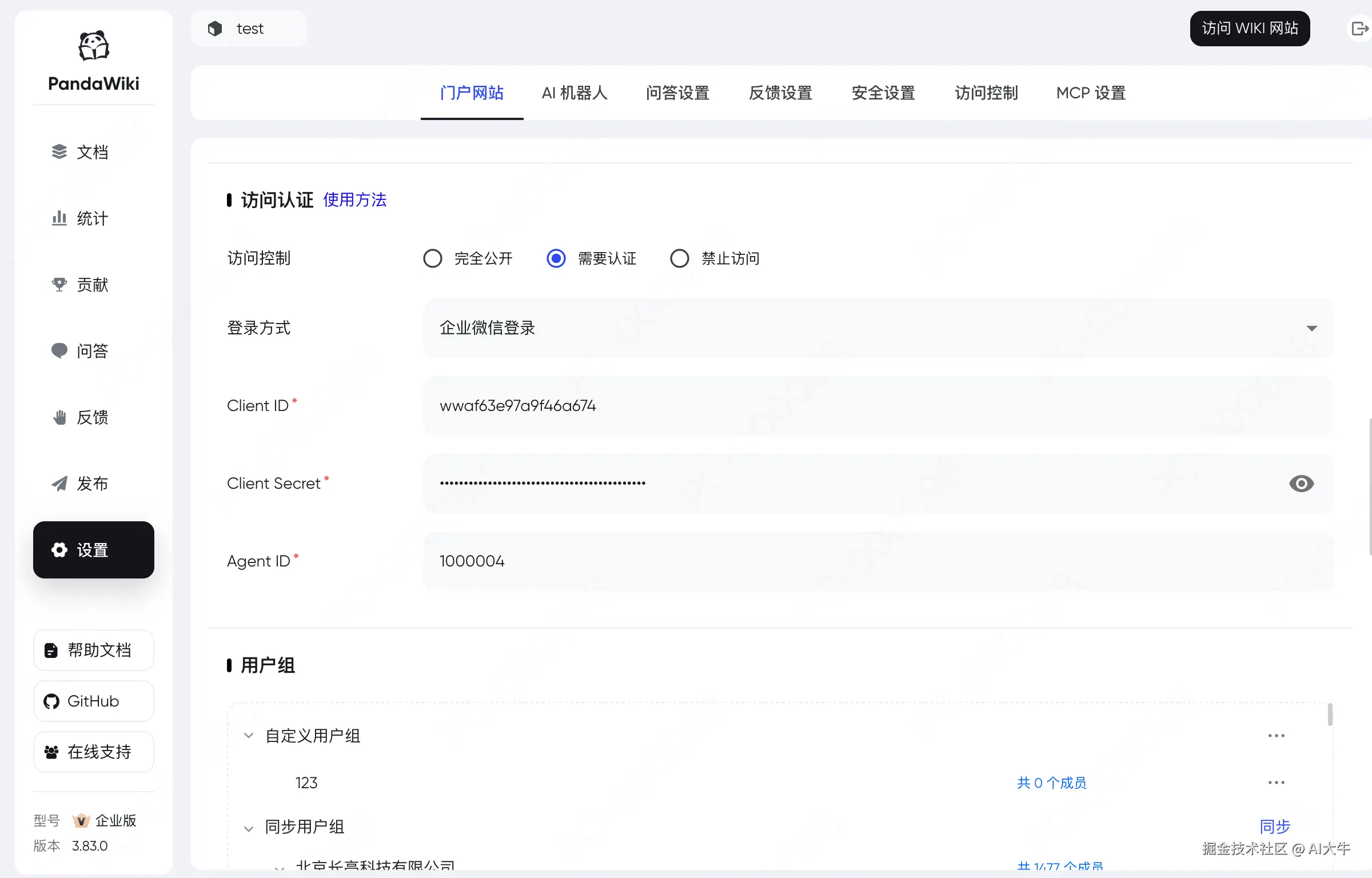Open the 登录方式 login method dropdown
The image size is (1372, 878).
878,328
